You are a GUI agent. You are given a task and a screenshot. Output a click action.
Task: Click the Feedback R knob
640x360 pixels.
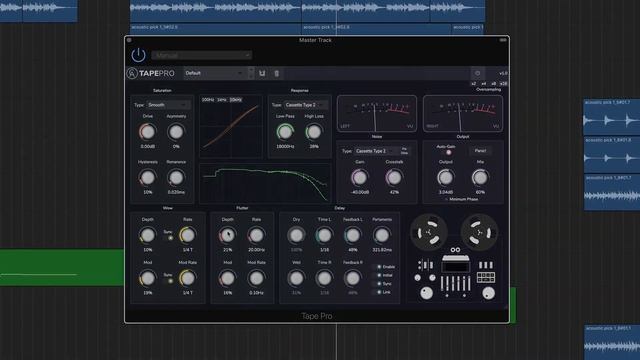coord(352,278)
